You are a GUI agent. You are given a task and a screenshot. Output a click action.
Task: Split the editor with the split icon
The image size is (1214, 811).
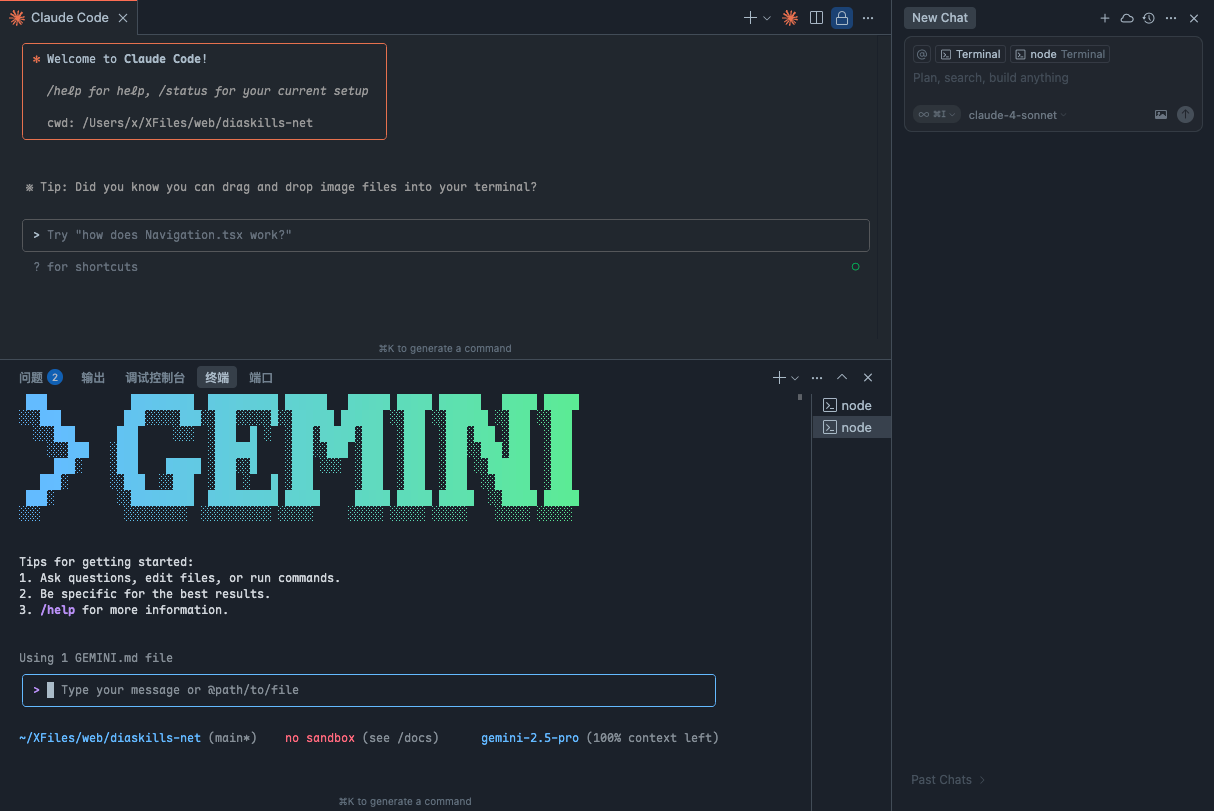coord(816,18)
